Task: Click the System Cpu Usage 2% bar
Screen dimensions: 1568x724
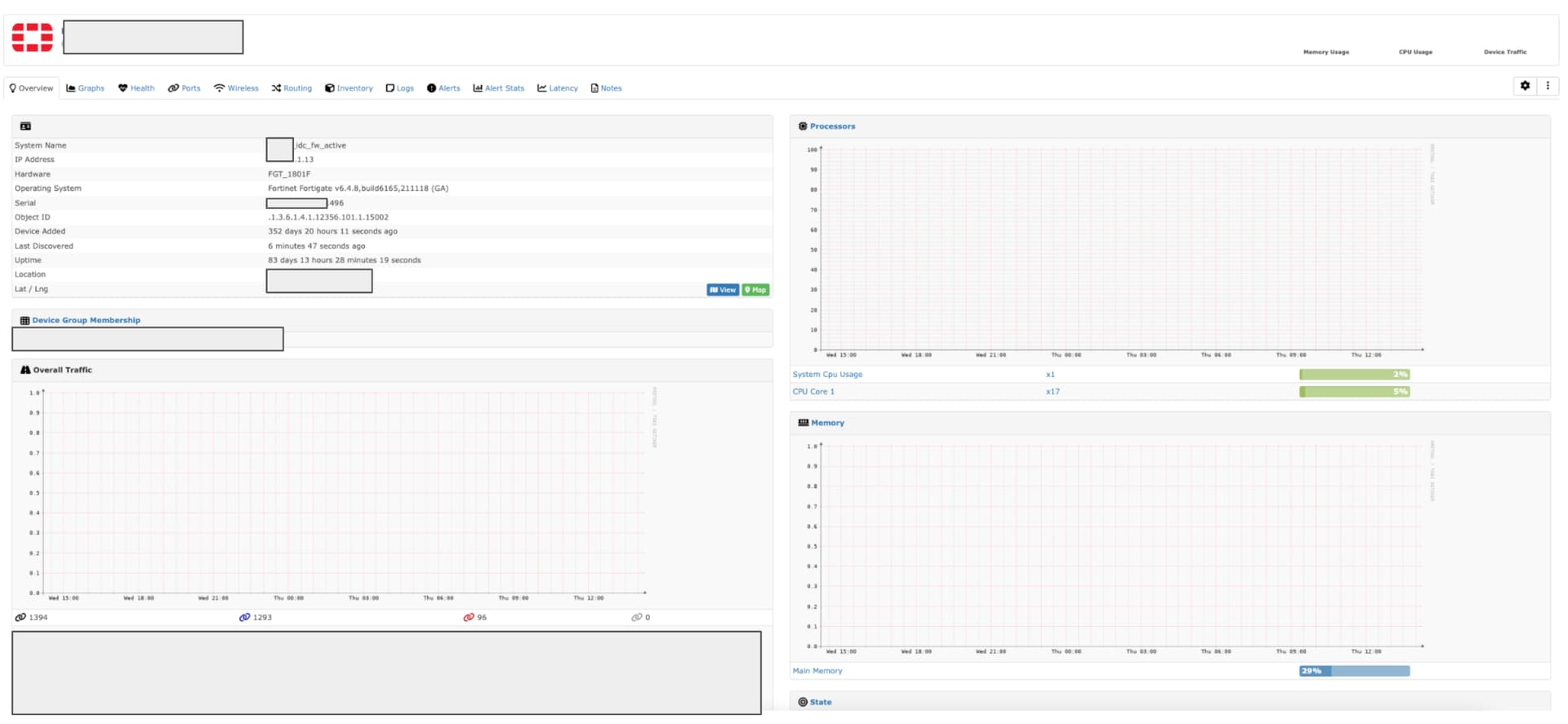Action: [1354, 375]
